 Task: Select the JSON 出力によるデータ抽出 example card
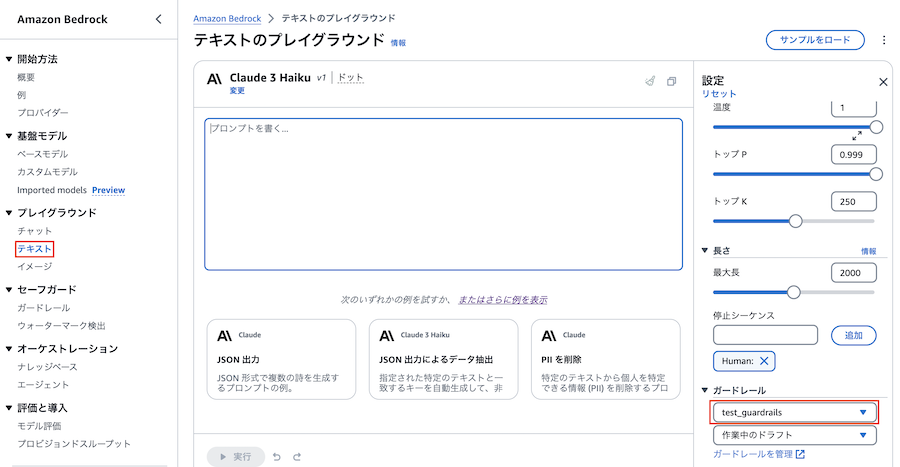coord(444,360)
